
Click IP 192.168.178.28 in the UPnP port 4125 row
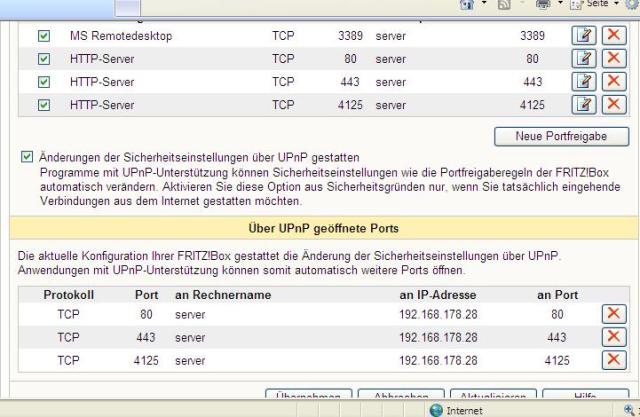[x=438, y=361]
